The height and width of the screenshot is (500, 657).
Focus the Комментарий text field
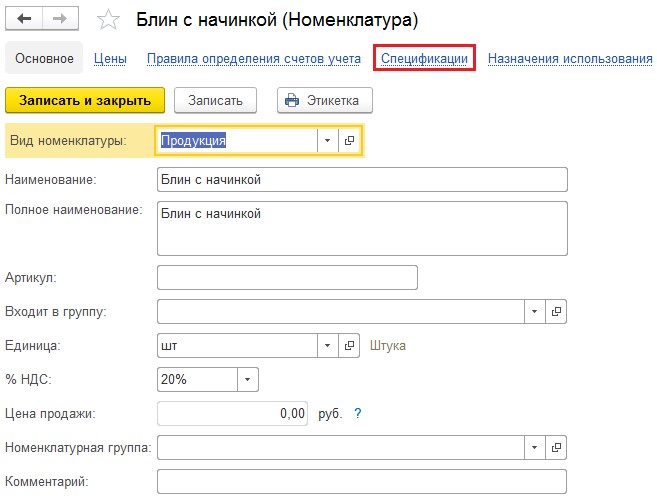click(x=362, y=482)
